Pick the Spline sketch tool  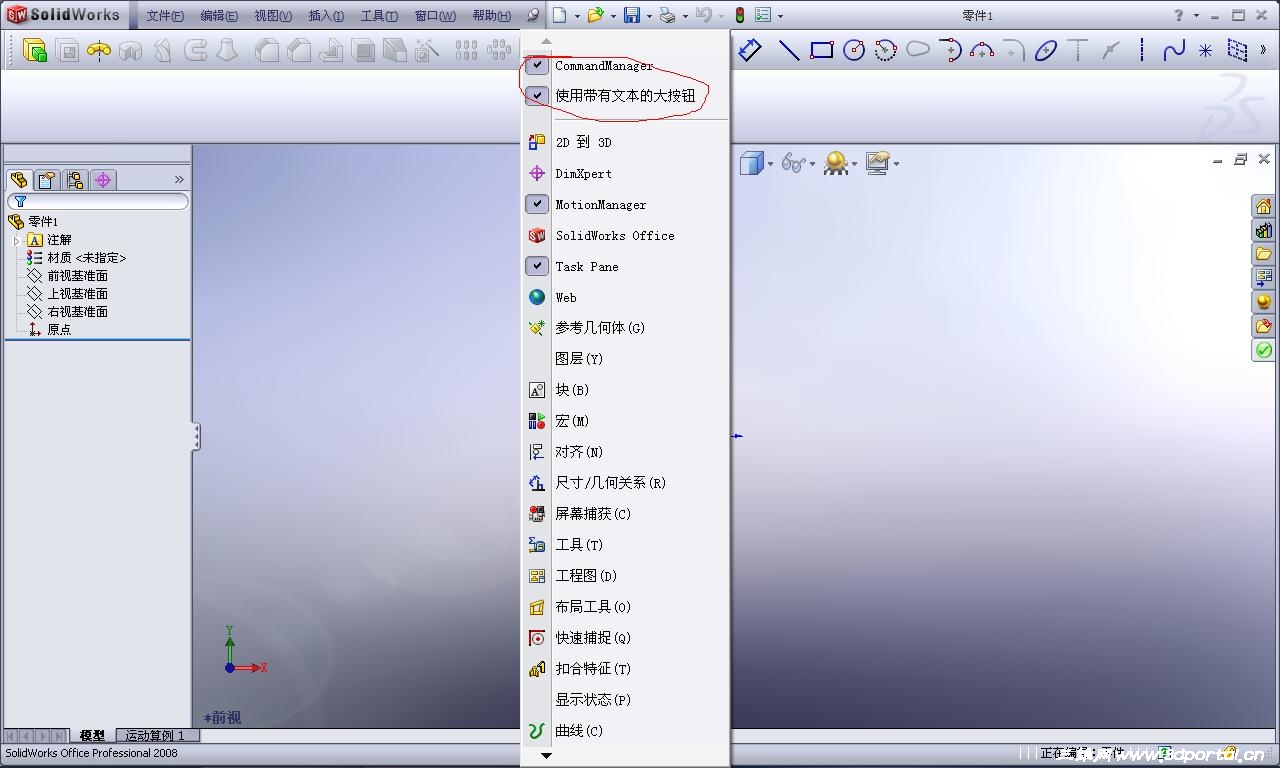tap(1174, 50)
